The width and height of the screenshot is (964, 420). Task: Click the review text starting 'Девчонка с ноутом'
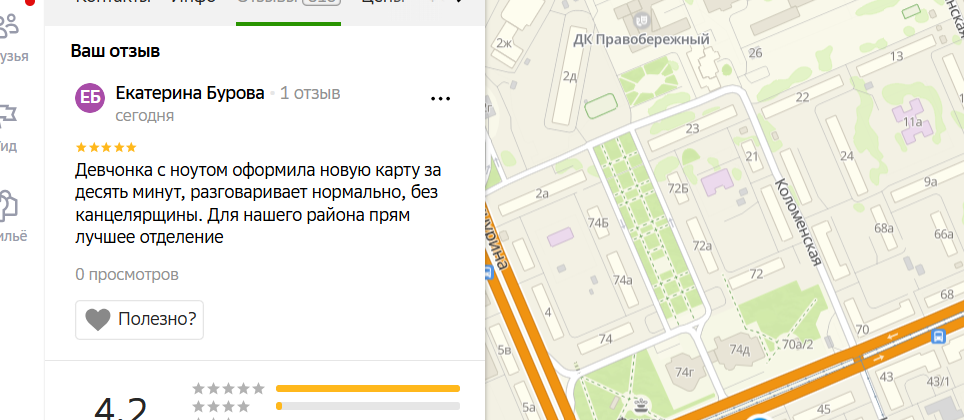(x=258, y=203)
